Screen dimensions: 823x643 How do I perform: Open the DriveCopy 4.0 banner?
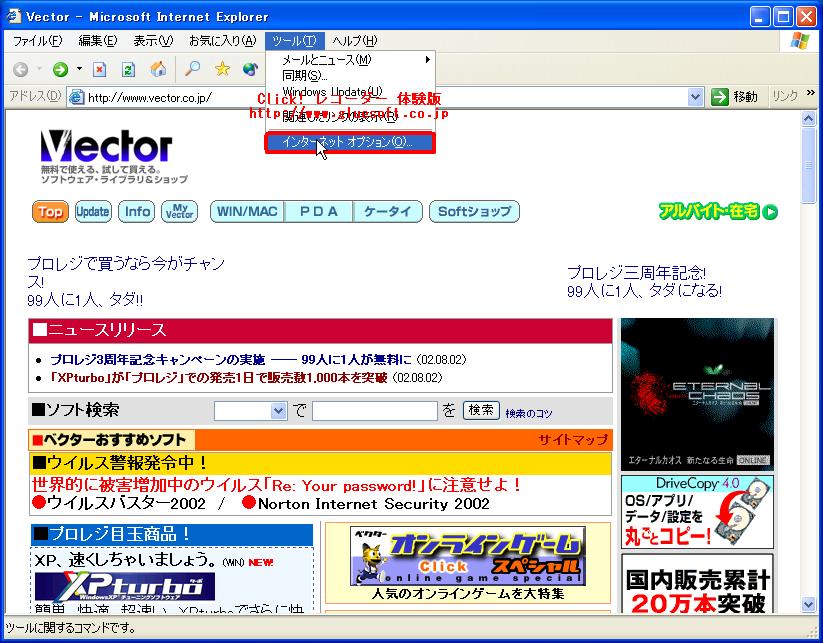coord(697,512)
